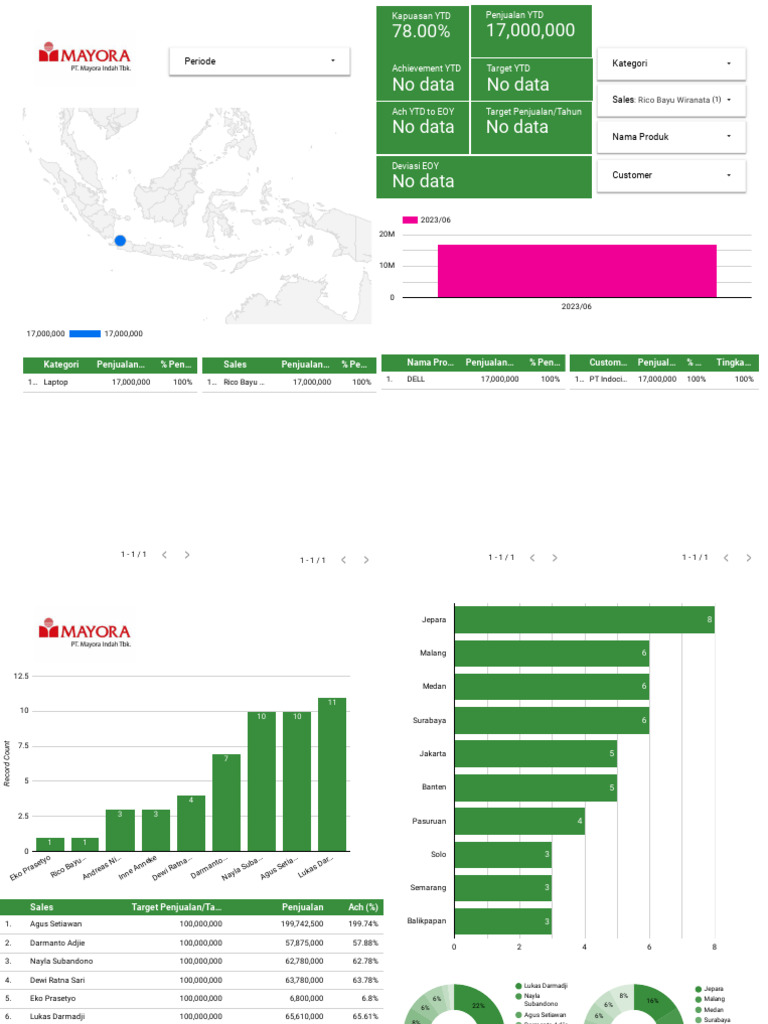Click the Target Penjualan/Tahun scorecard
768x1024 pixels.
(531, 128)
